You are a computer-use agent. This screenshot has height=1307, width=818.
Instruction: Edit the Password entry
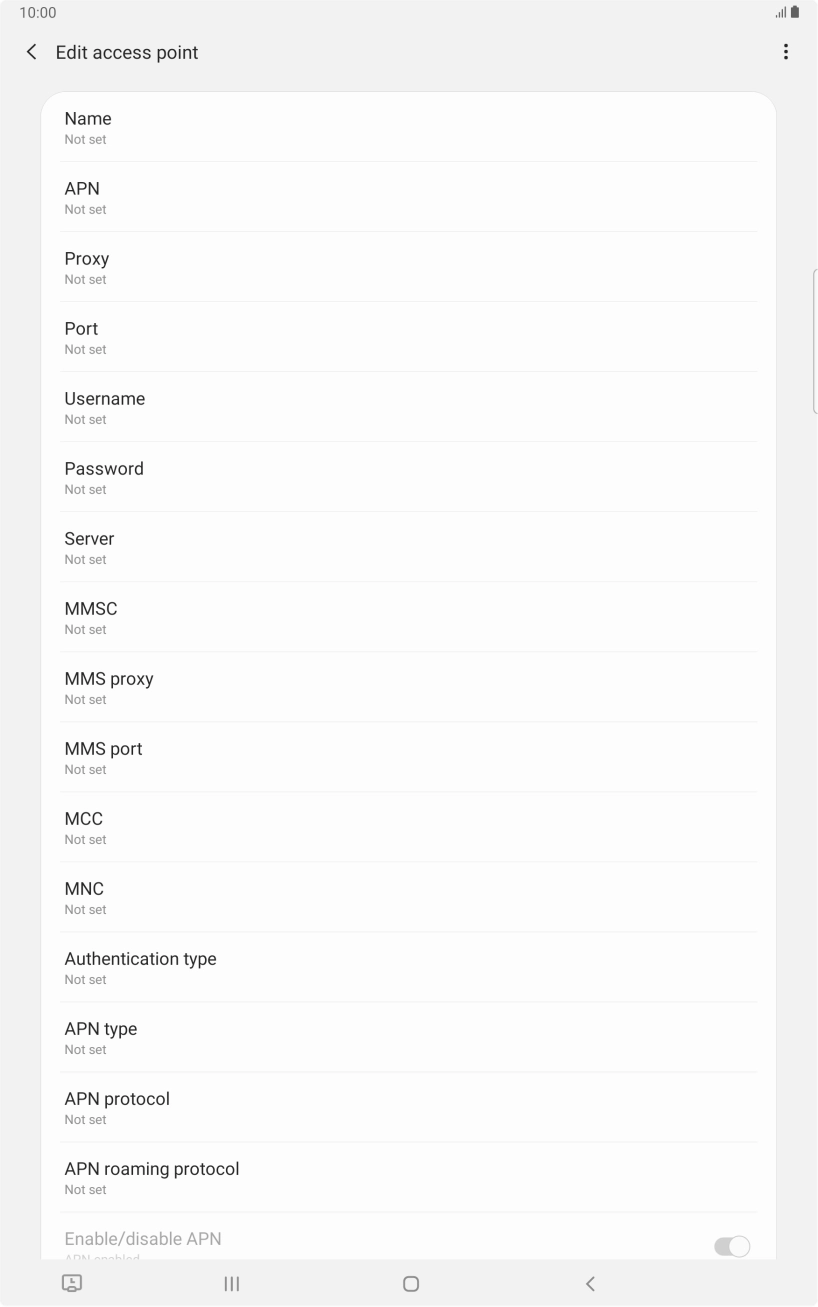pos(408,477)
